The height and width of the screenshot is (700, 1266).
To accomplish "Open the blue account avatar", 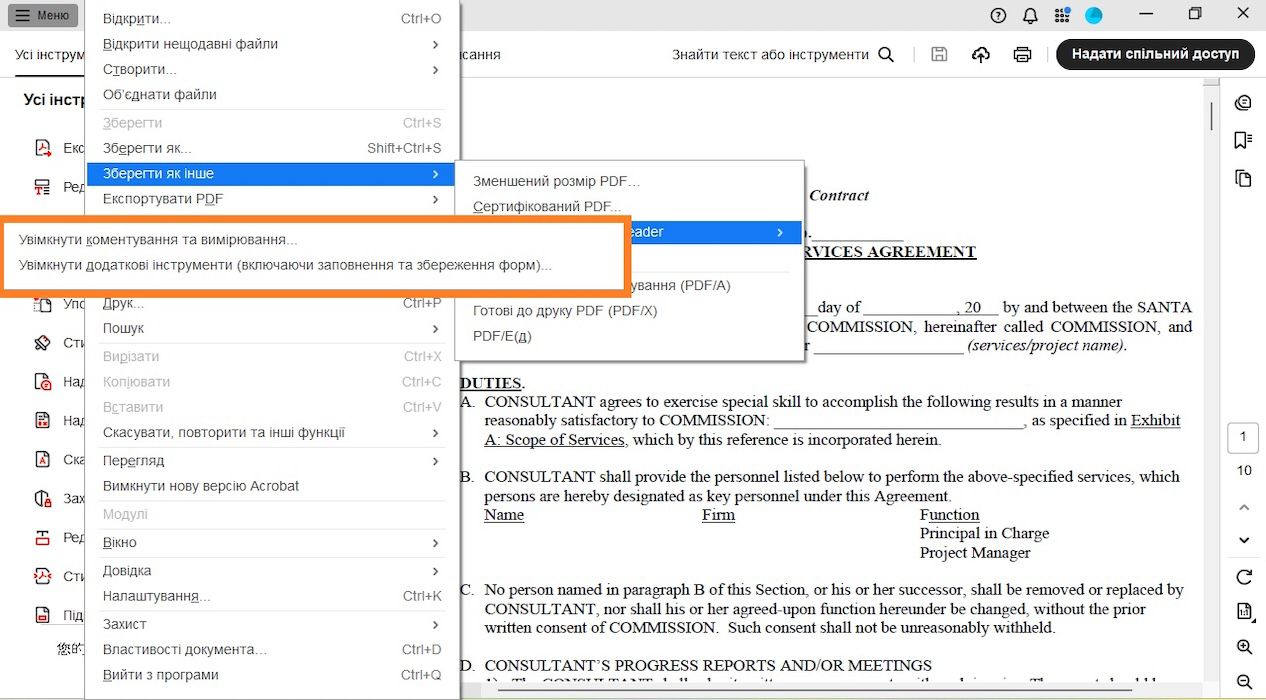I will tap(1094, 15).
